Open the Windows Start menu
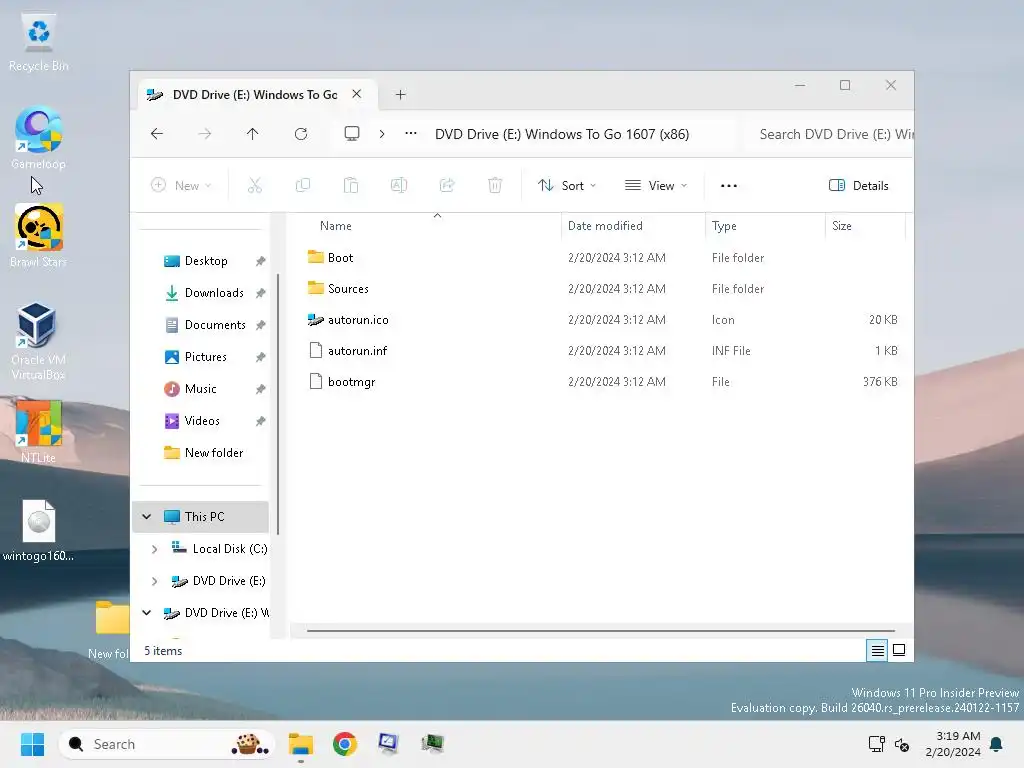 click(32, 744)
